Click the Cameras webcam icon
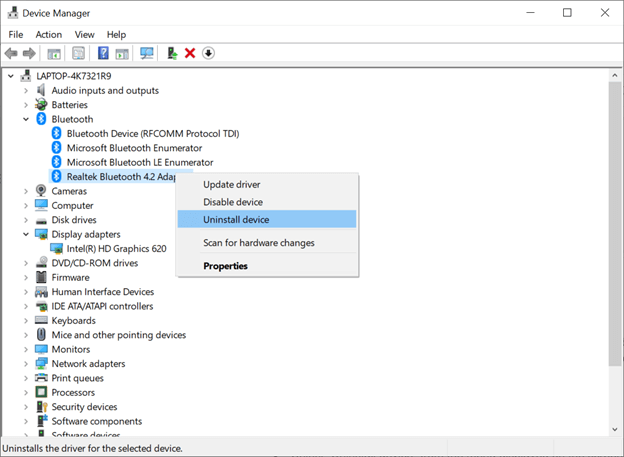 click(x=41, y=191)
